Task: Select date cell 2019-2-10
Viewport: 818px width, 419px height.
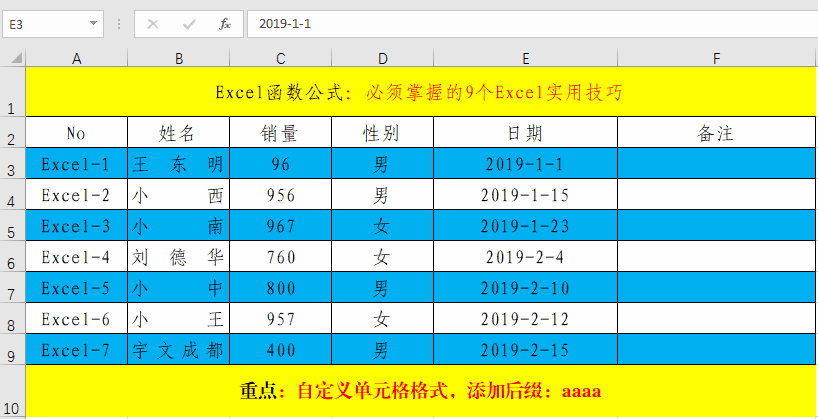Action: pyautogui.click(x=525, y=287)
